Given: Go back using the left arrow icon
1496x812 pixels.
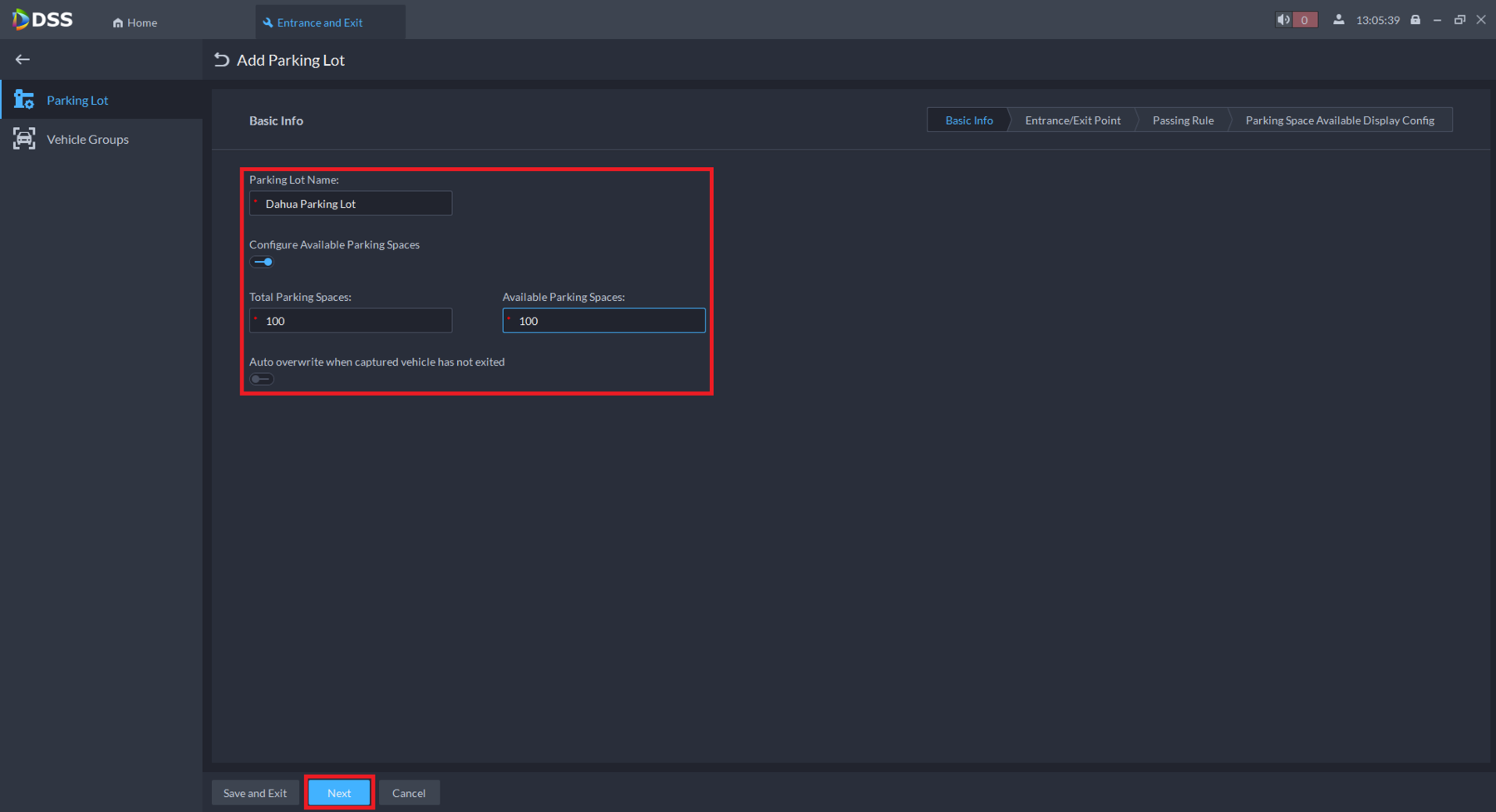Looking at the screenshot, I should point(22,59).
